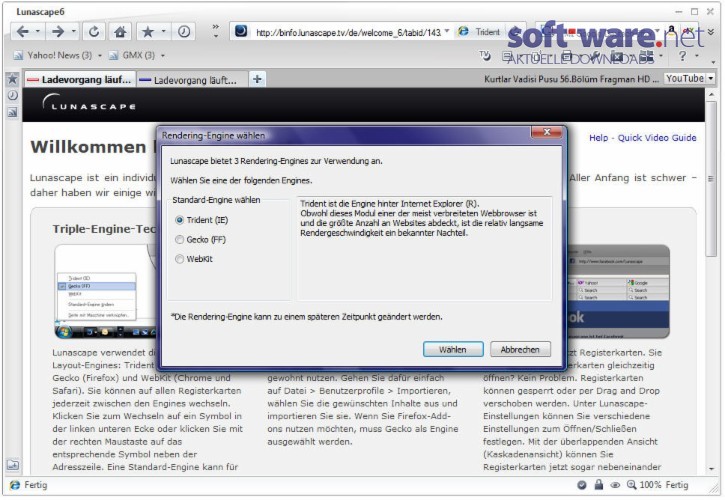Switch to the first Ladevorgang läuft tab
The image size is (725, 500).
(80, 80)
